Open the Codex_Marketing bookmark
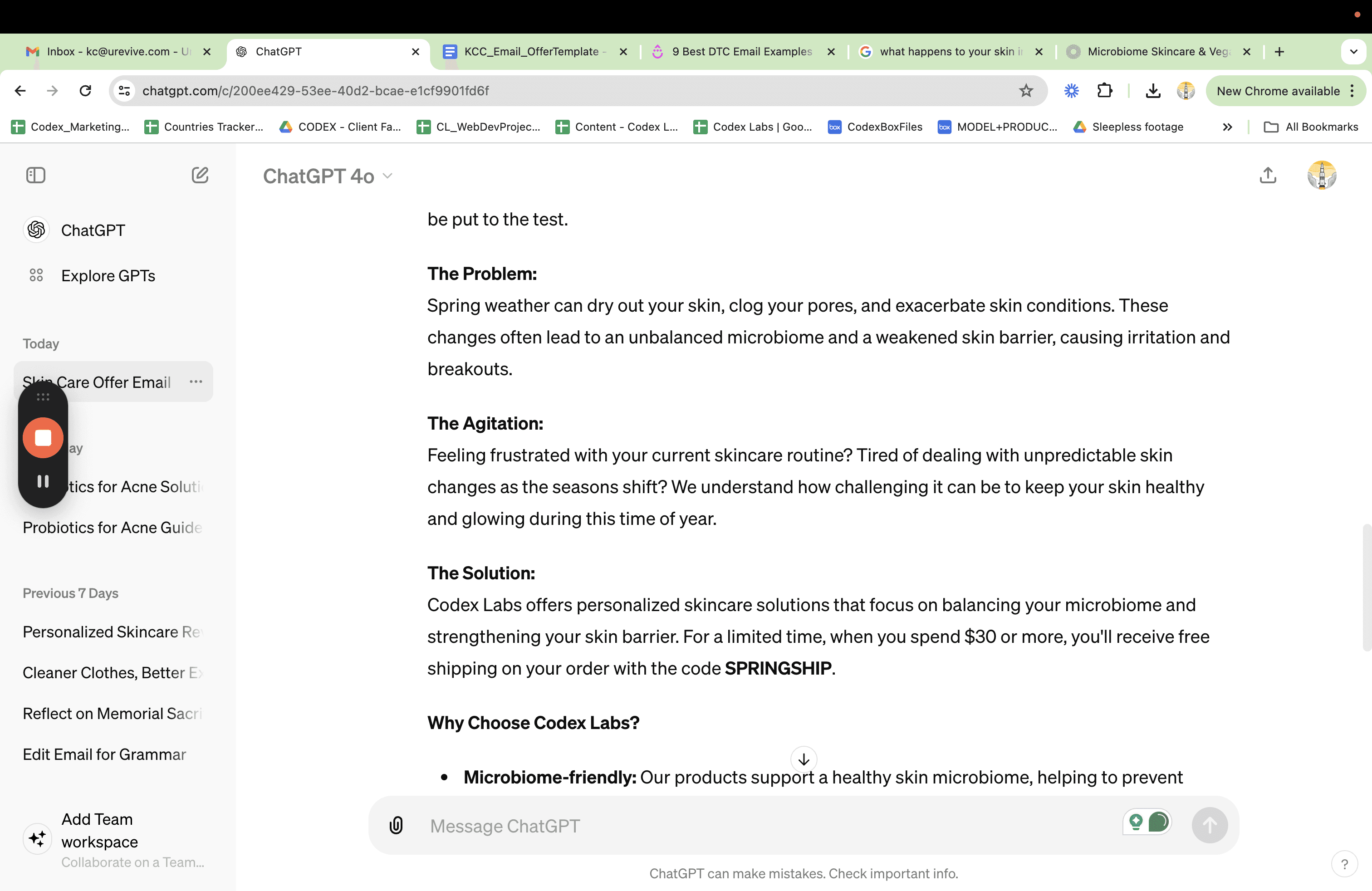This screenshot has width=1372, height=891. [x=70, y=127]
